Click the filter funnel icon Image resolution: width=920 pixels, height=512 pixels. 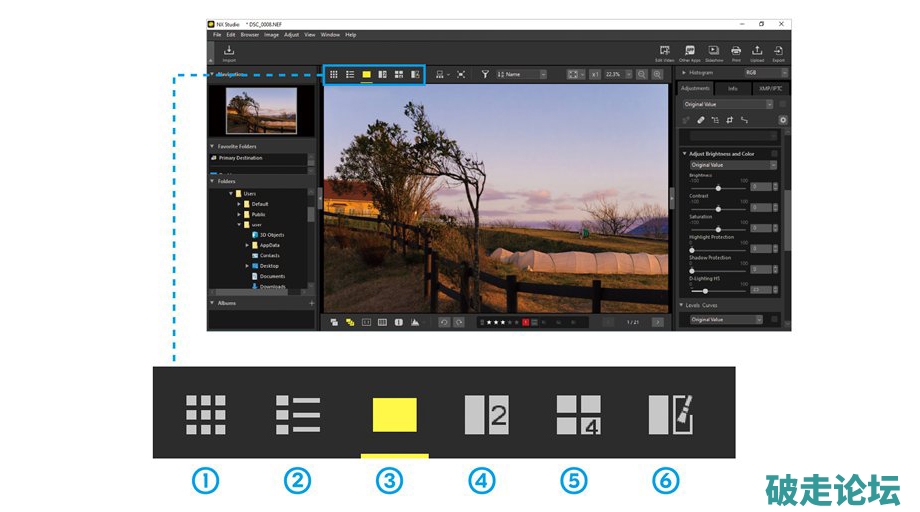[x=485, y=74]
